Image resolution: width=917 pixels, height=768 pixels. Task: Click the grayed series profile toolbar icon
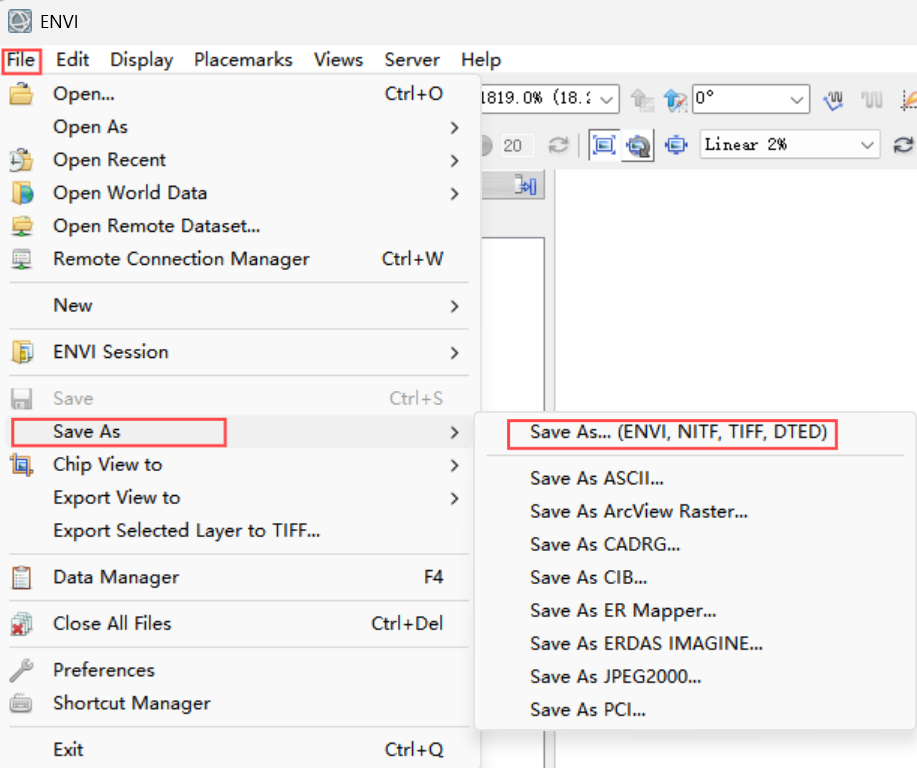872,100
